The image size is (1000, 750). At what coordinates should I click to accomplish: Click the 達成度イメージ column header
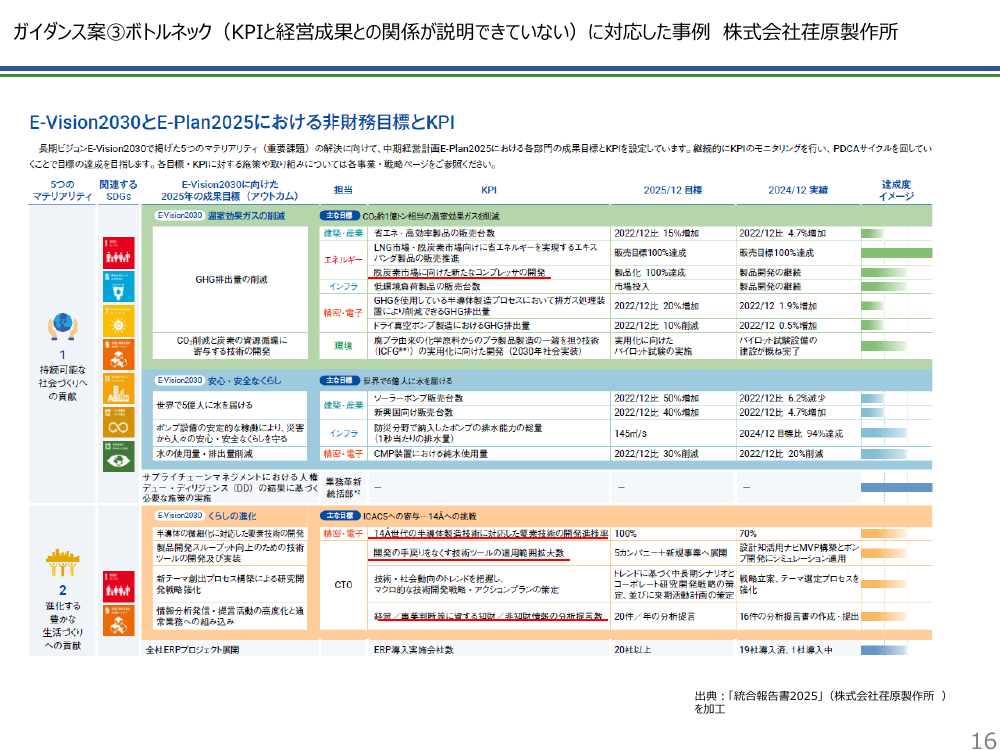point(896,191)
